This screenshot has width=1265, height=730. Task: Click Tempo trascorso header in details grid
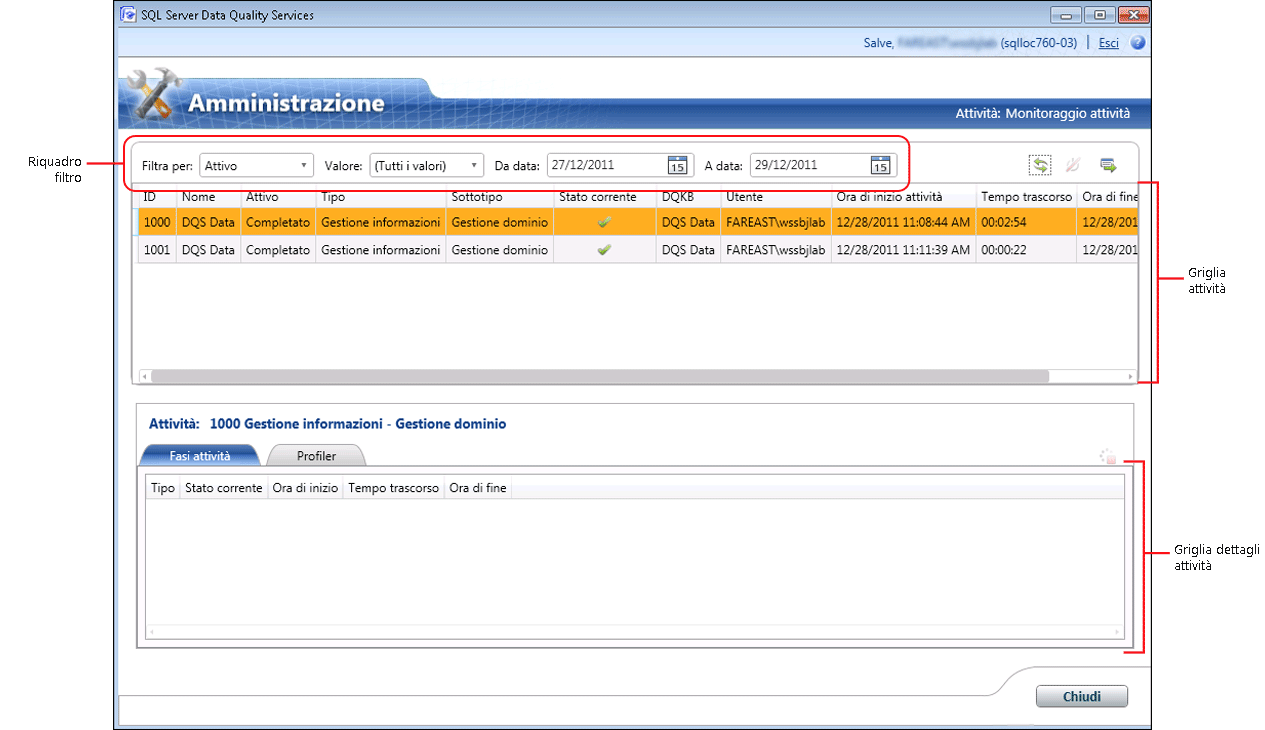393,488
